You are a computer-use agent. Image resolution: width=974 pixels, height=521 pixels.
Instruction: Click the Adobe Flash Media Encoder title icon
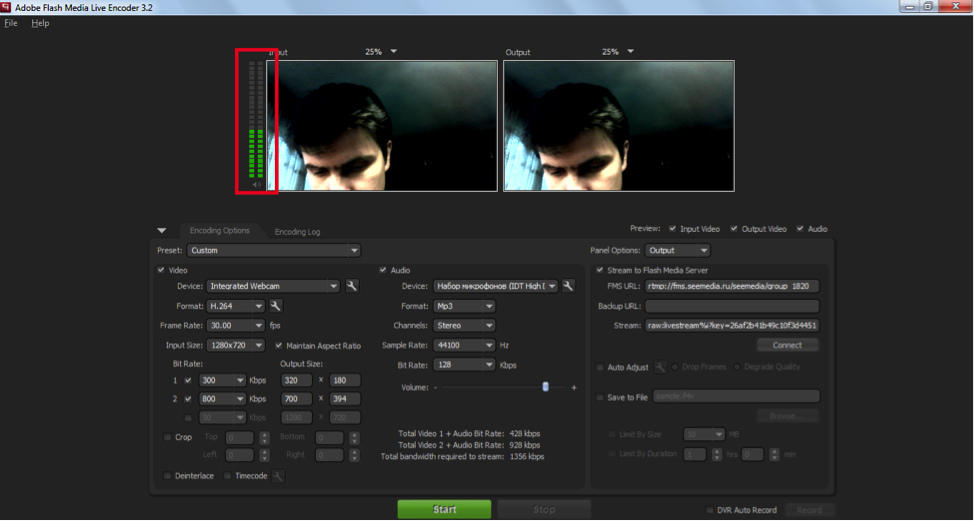click(7, 7)
